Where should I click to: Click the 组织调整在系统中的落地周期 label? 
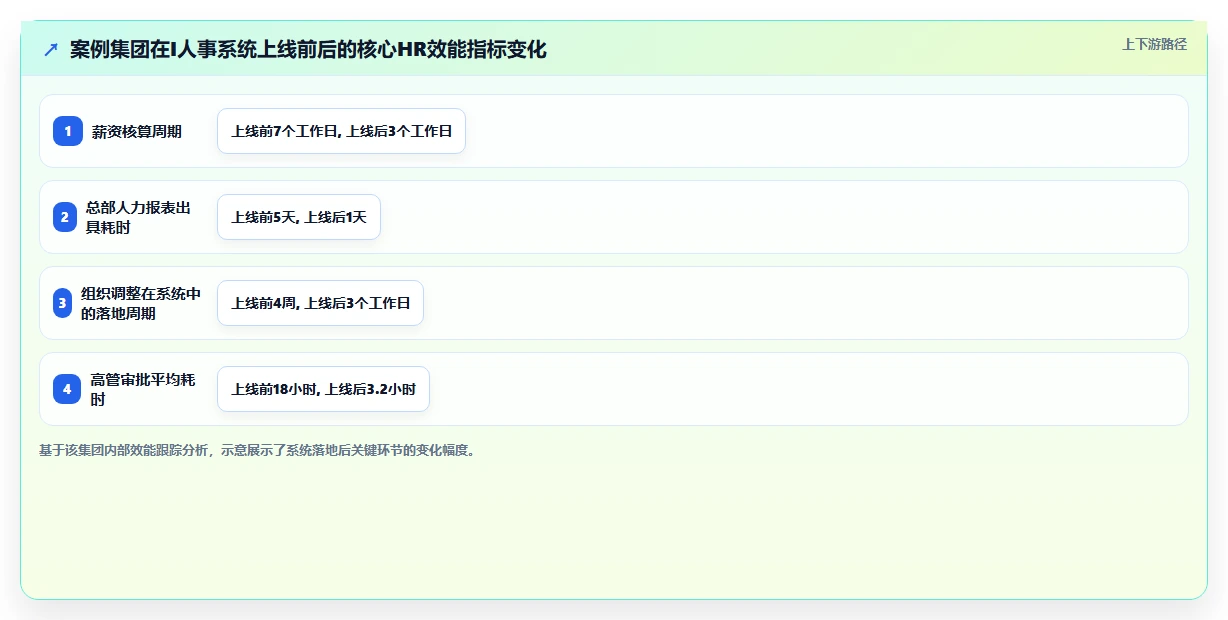[141, 303]
